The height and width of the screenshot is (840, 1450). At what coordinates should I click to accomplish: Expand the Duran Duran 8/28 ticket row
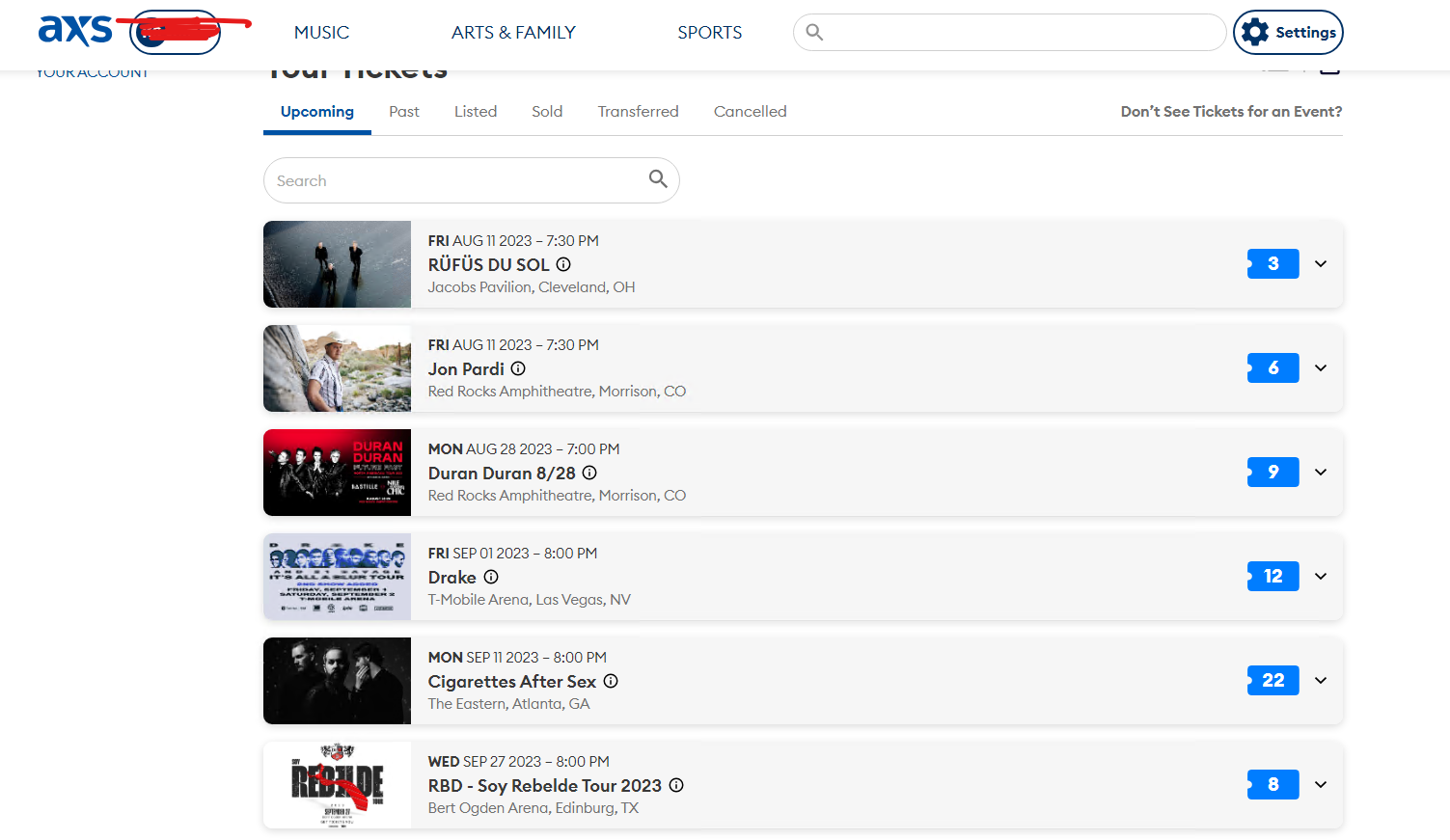1321,472
